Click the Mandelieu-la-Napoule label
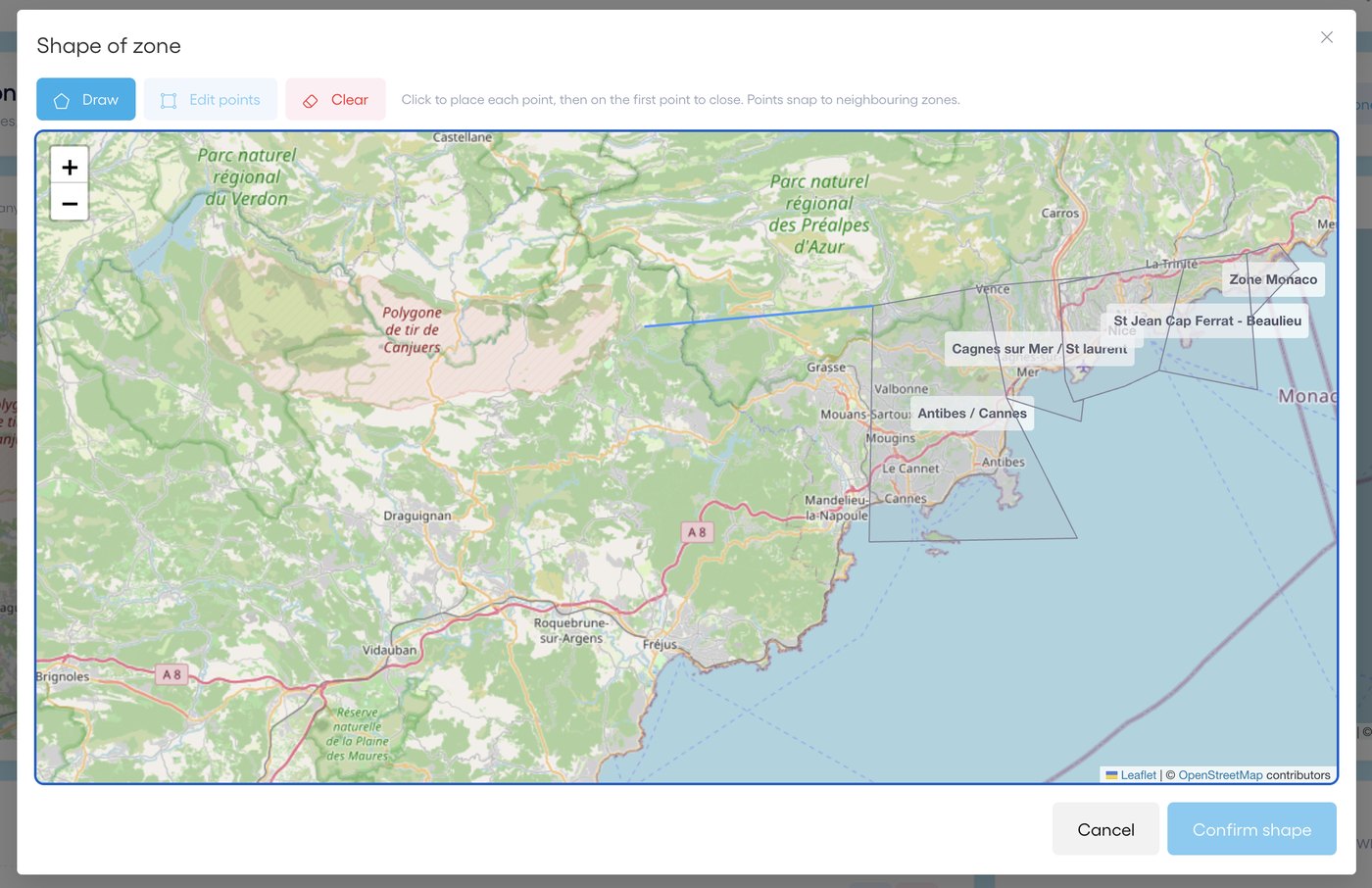The height and width of the screenshot is (888, 1372). coord(836,508)
